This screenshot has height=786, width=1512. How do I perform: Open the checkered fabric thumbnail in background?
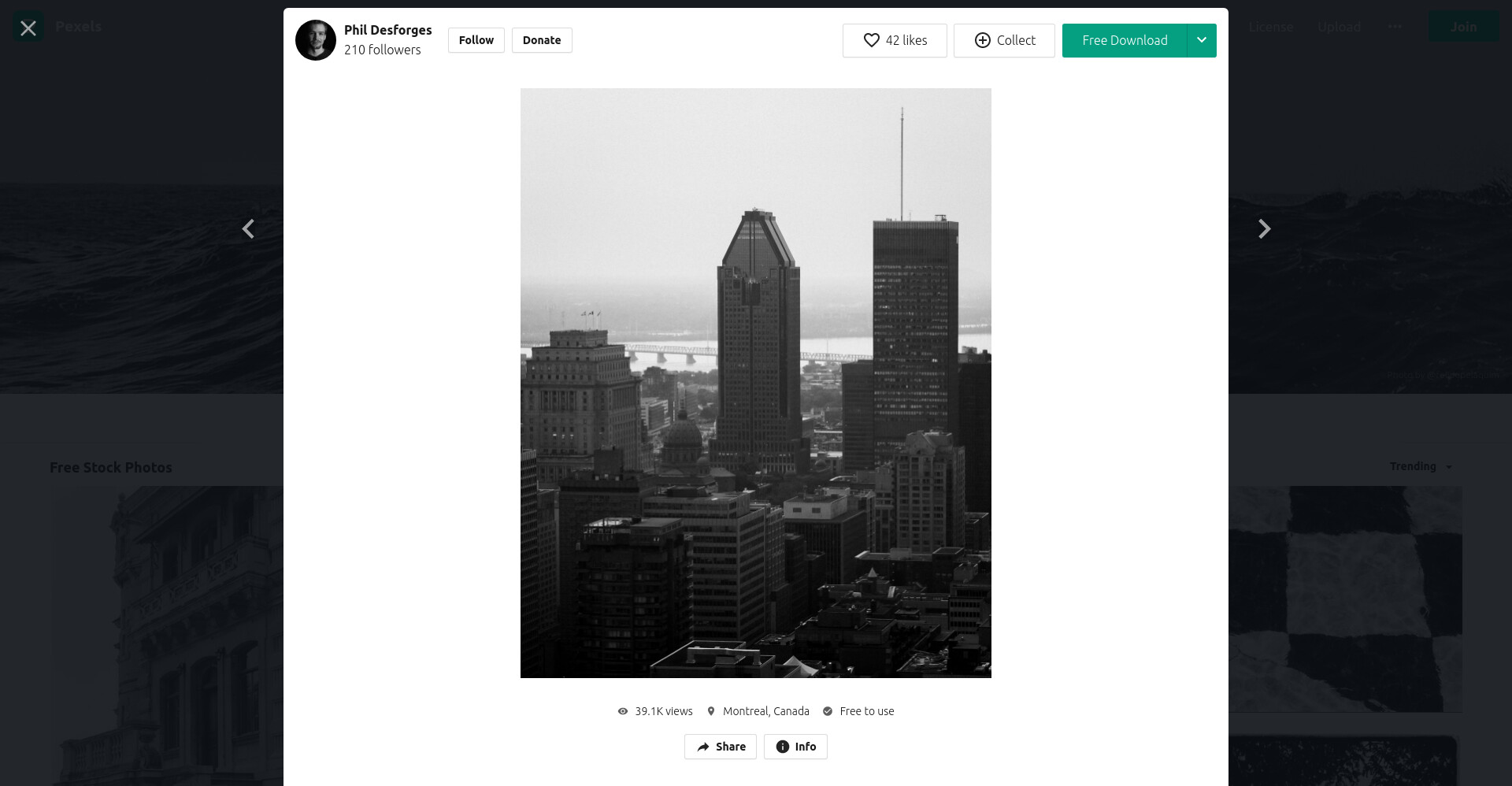[x=1345, y=599]
